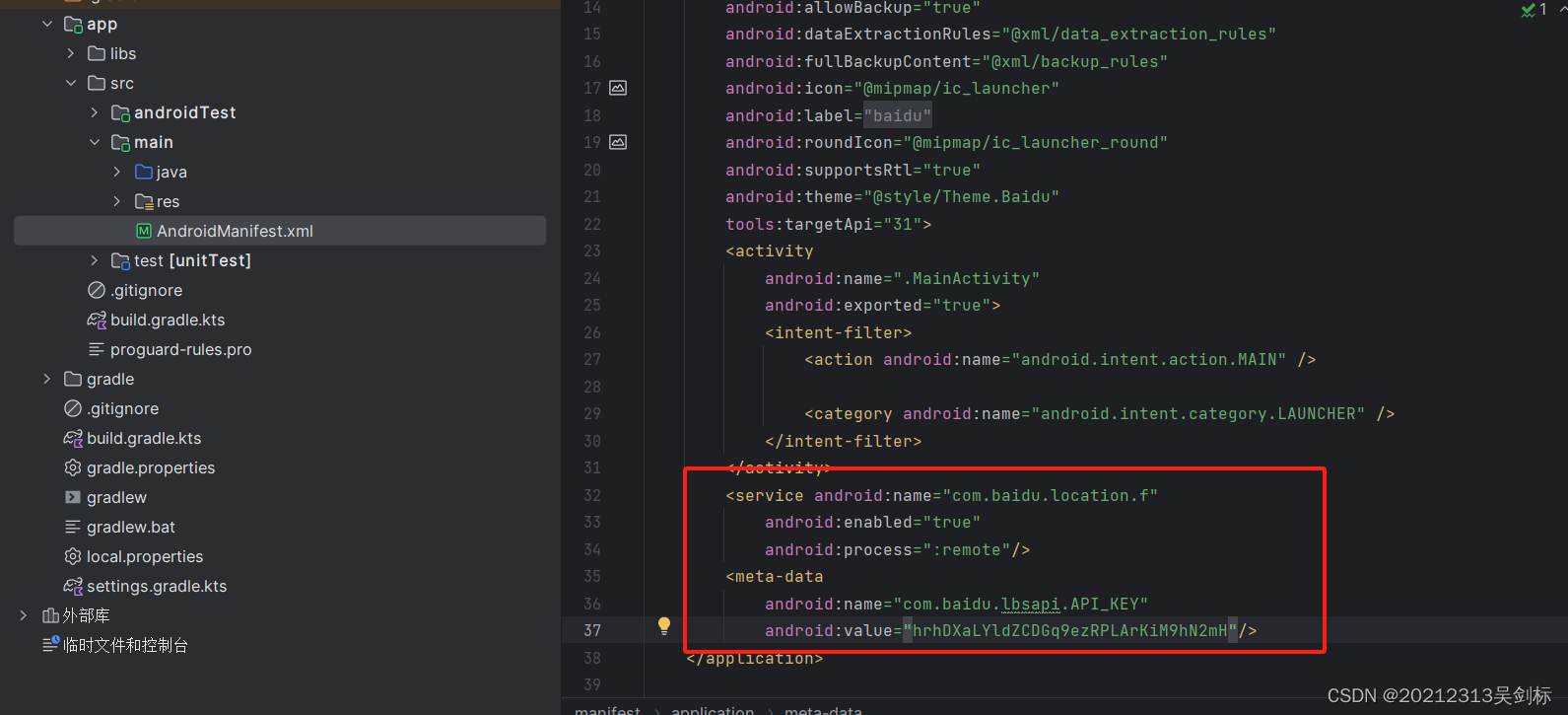Click the app .gitignore file icon
Screen dimensions: 1568x715
(97, 290)
